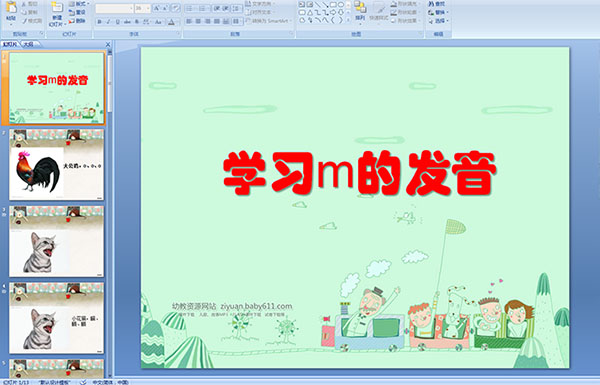
Task: Click the 查找 find button
Action: coord(437,4)
